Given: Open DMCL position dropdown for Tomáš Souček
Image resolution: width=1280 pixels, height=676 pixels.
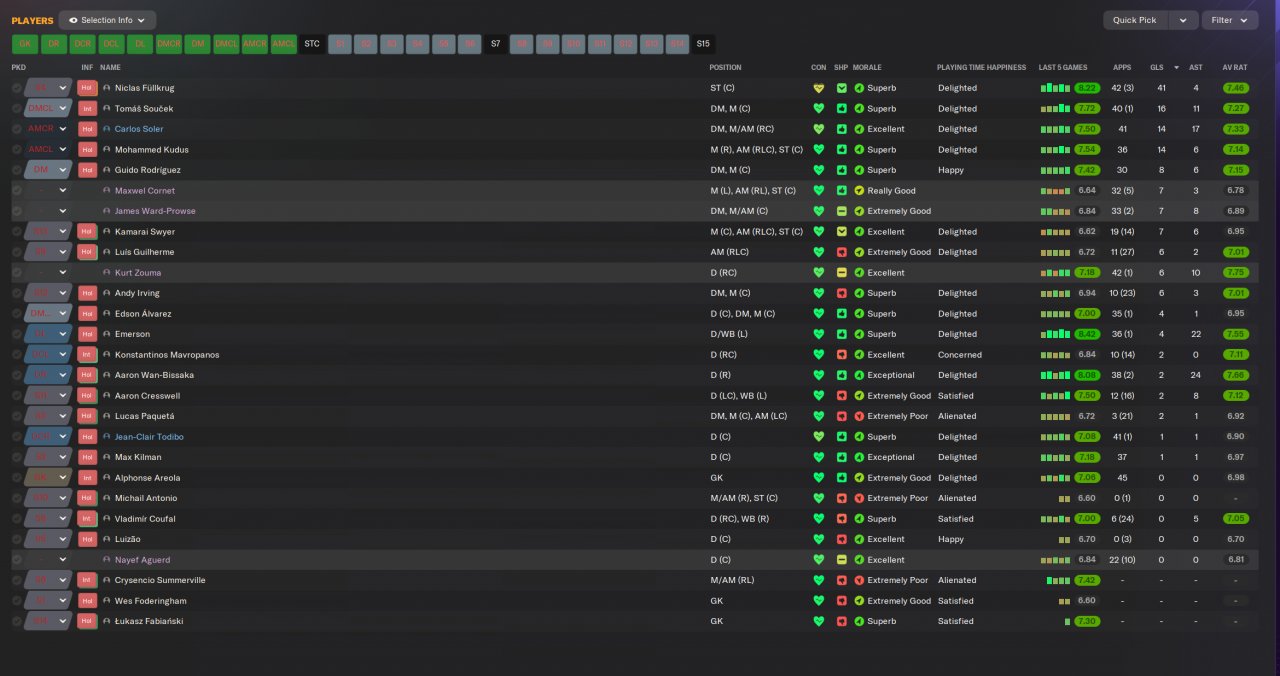Looking at the screenshot, I should (x=48, y=109).
